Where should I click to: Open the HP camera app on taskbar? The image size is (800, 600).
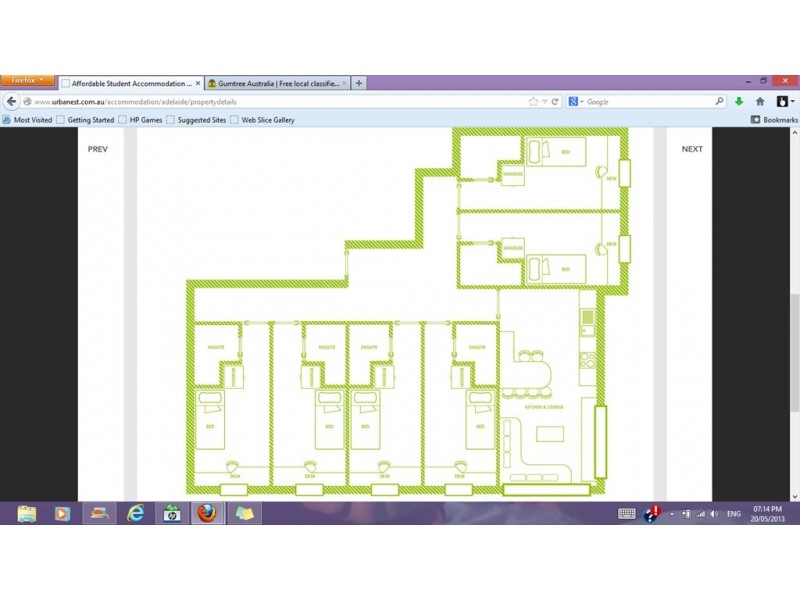point(172,513)
